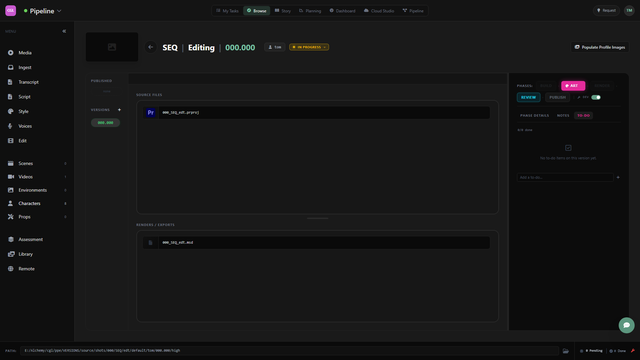
Task: Click the tom assignee chip
Action: [274, 47]
